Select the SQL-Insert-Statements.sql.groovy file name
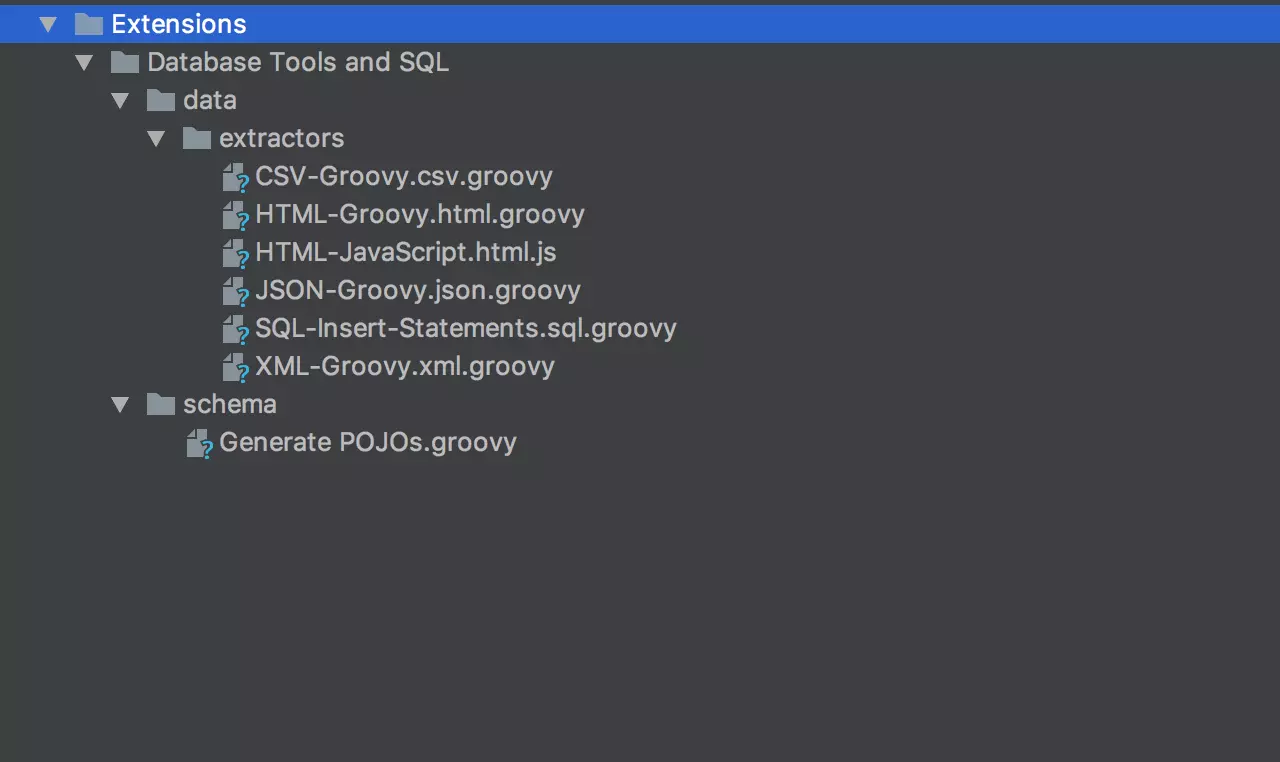The width and height of the screenshot is (1280, 762). coord(465,328)
